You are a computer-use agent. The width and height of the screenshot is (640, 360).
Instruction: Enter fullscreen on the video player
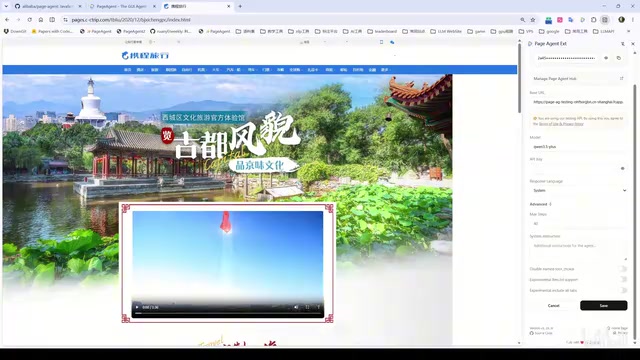pyautogui.click(x=307, y=307)
